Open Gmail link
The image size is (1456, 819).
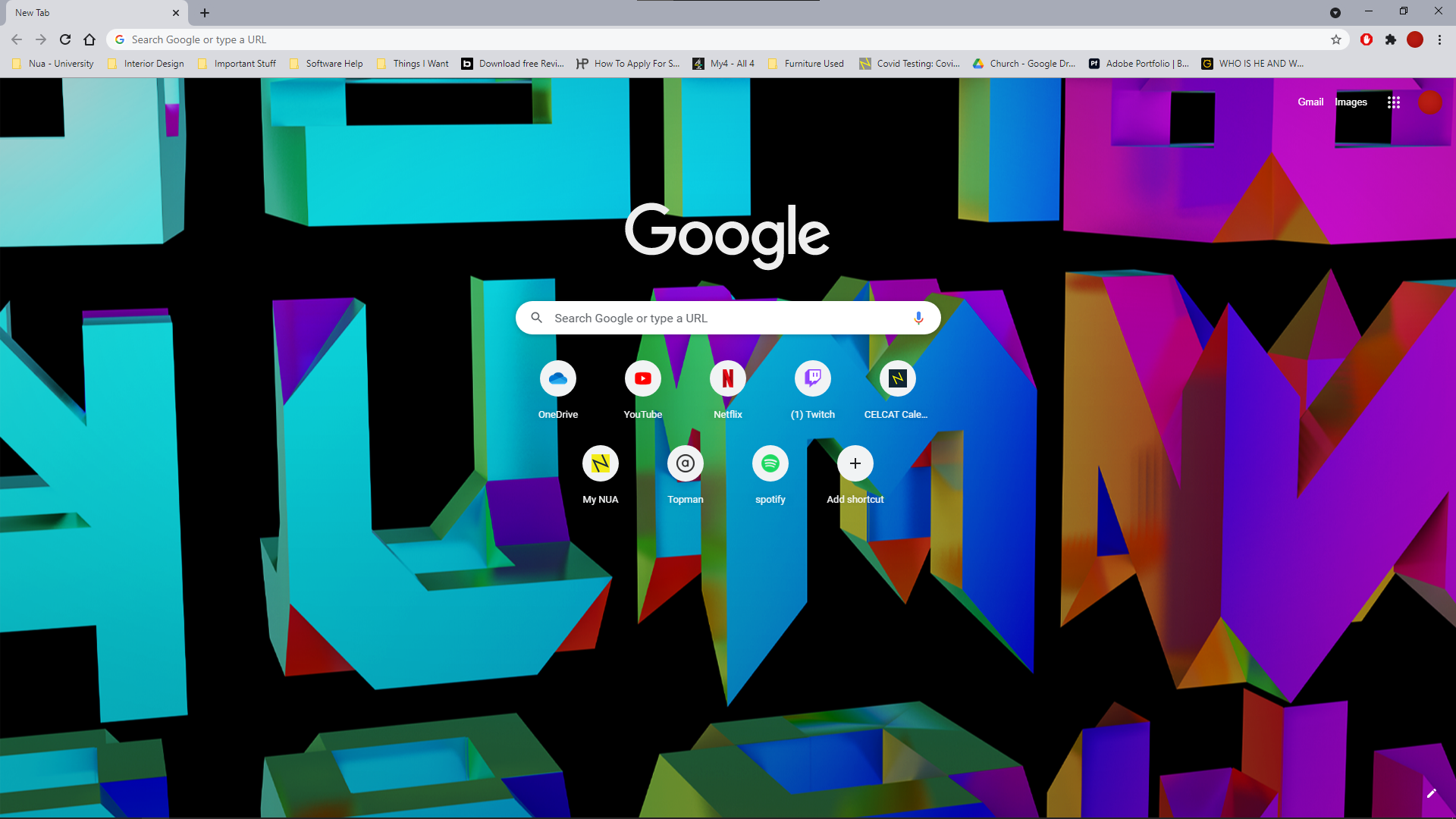(x=1310, y=102)
